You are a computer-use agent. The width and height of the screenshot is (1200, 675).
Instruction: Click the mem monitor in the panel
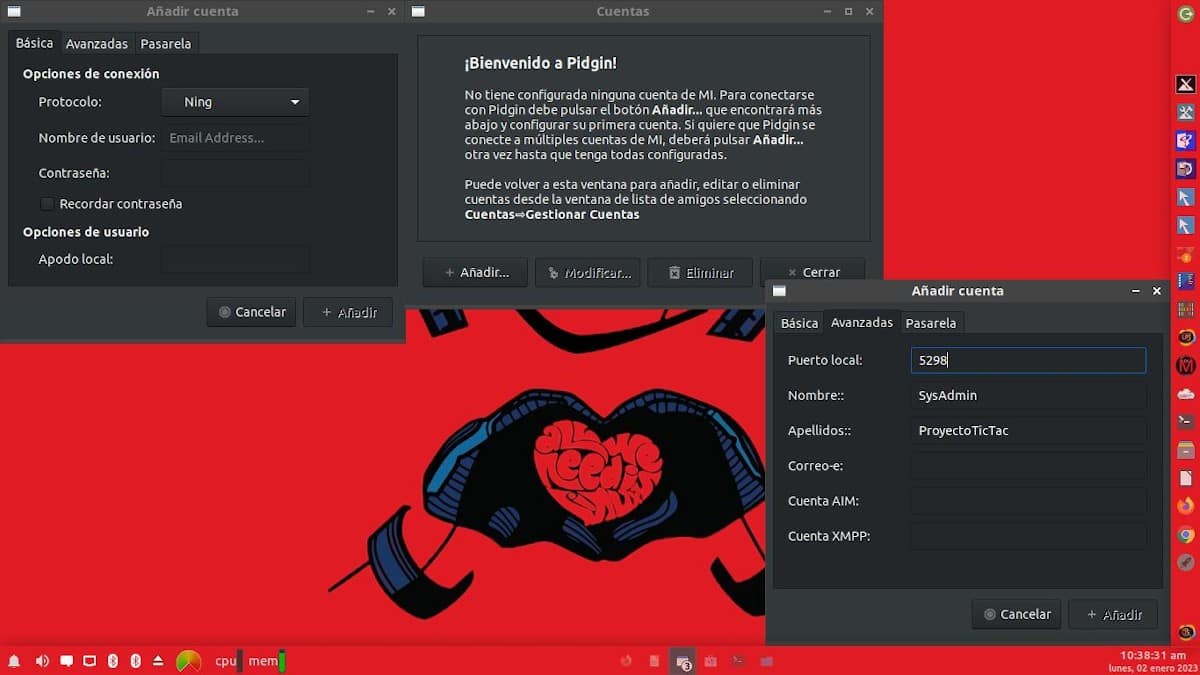coord(266,661)
